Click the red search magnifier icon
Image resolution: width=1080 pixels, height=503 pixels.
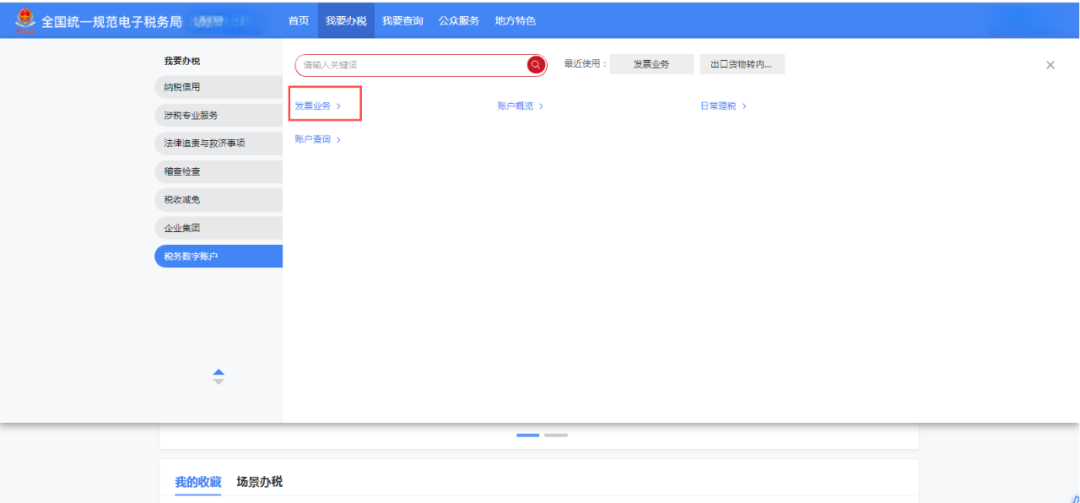536,65
